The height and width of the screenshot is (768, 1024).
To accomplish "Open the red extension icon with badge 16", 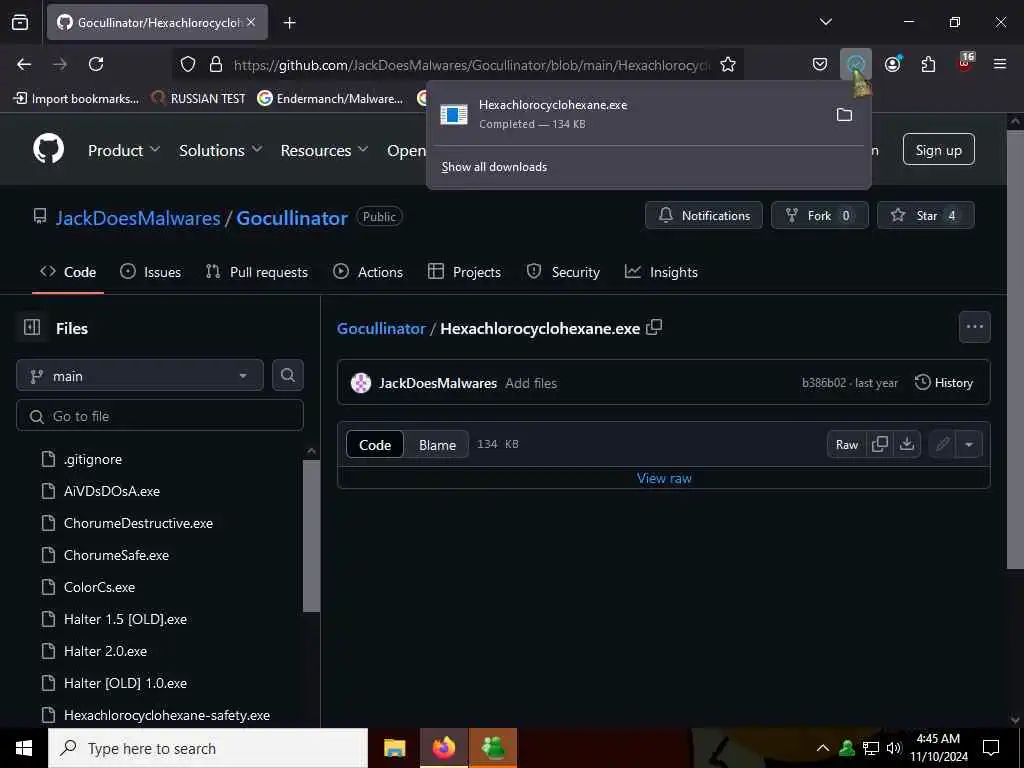I will (965, 63).
